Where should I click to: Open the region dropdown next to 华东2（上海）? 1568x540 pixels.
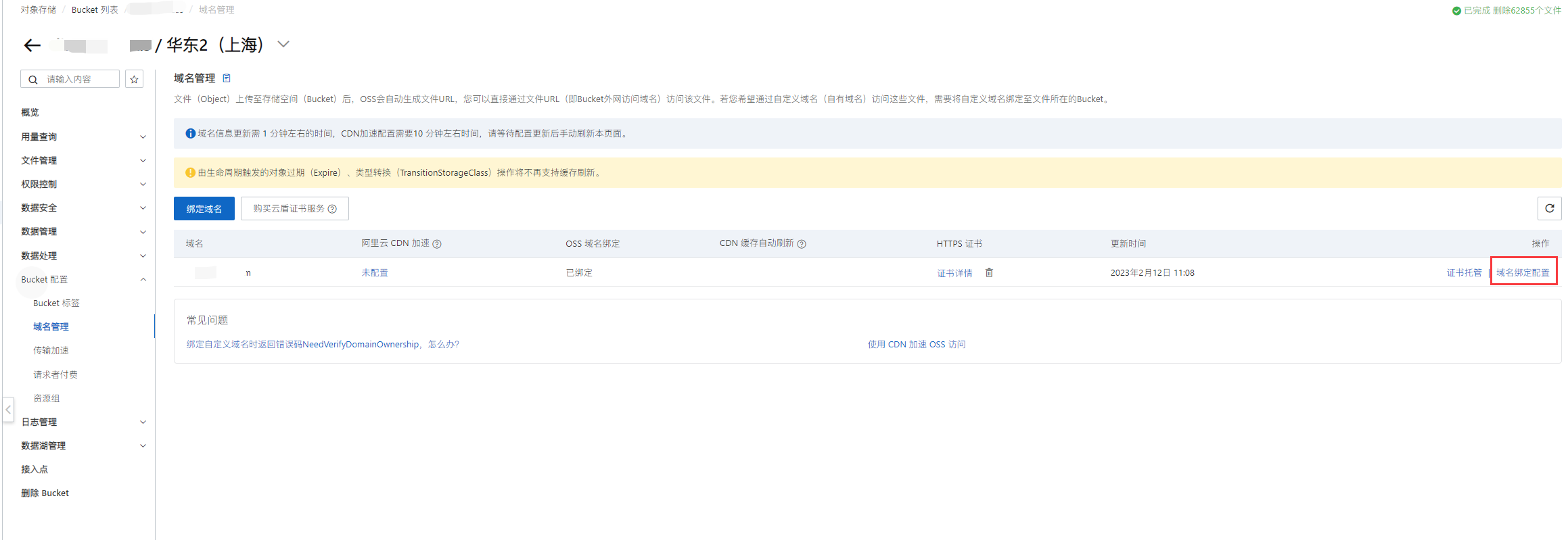pyautogui.click(x=283, y=45)
